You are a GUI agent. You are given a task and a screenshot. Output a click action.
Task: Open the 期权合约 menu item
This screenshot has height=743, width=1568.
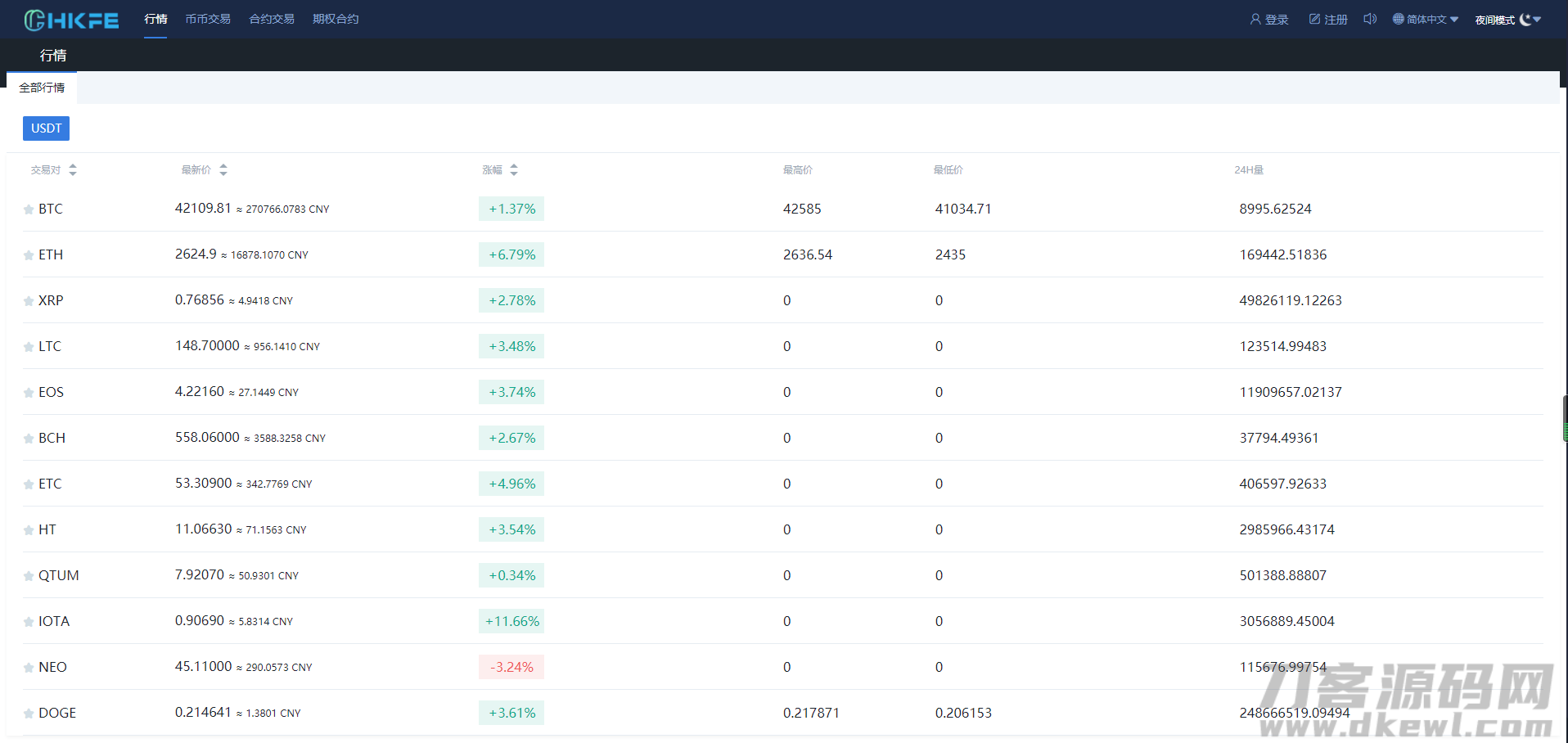(336, 19)
